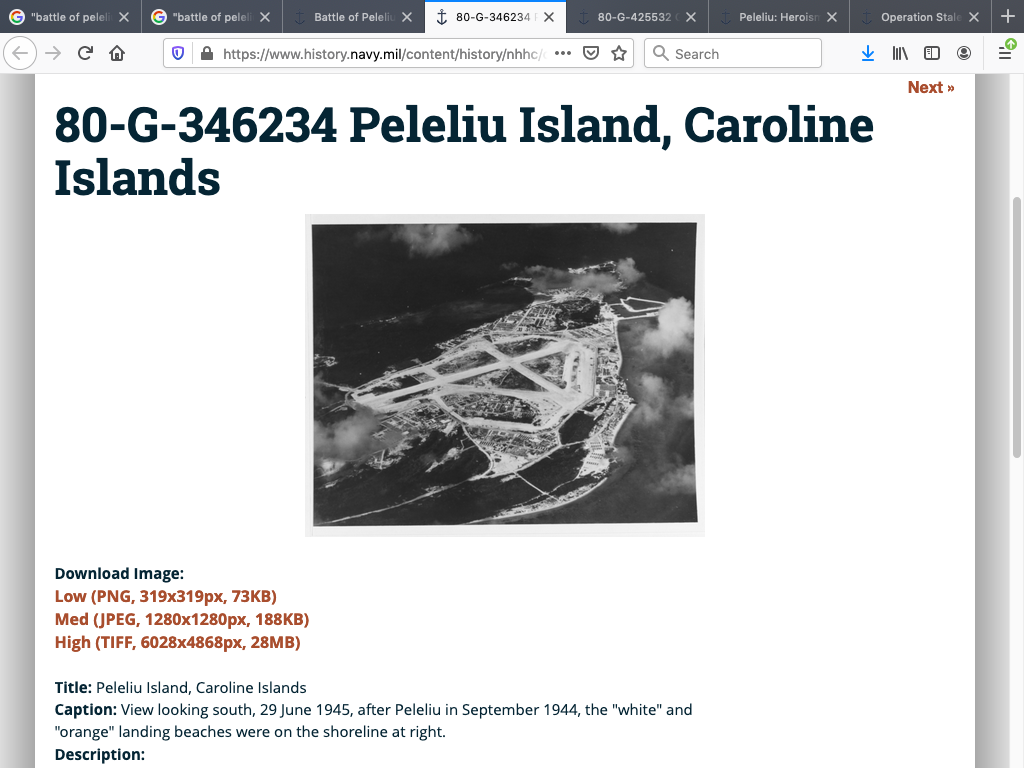1024x768 pixels.
Task: Show site security padlock details
Action: (x=206, y=54)
